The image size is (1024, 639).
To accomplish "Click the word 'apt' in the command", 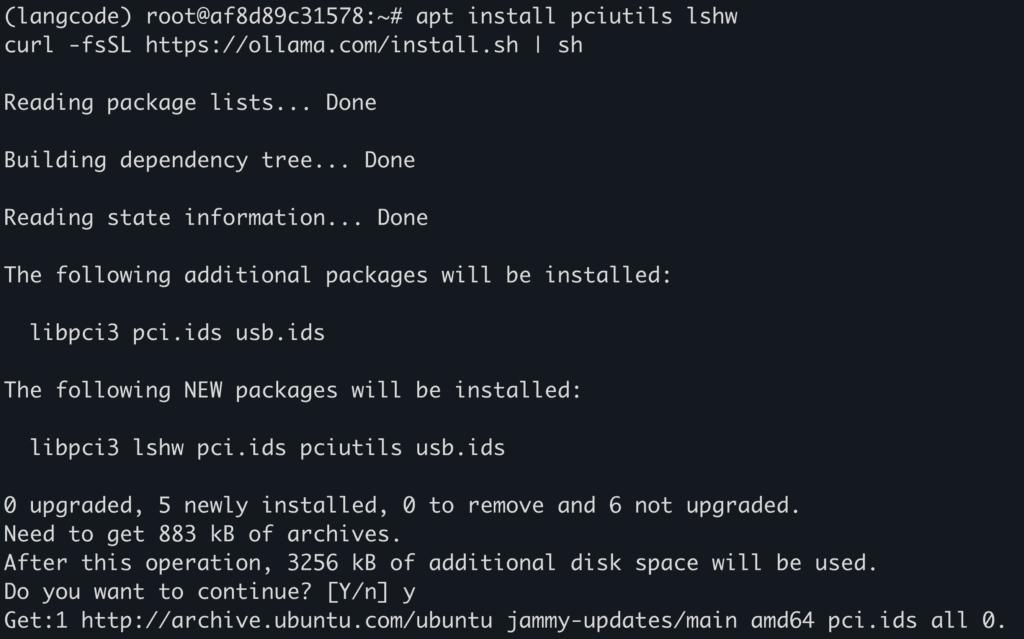I will pyautogui.click(x=434, y=17).
